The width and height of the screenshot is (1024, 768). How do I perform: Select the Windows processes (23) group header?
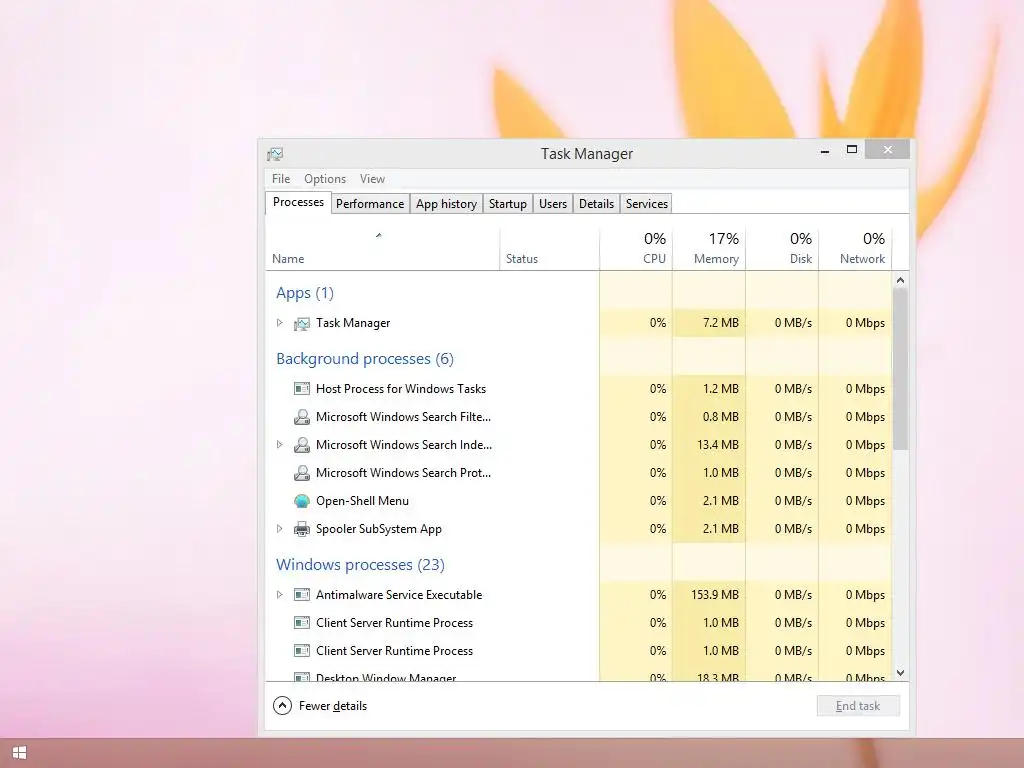[x=360, y=564]
